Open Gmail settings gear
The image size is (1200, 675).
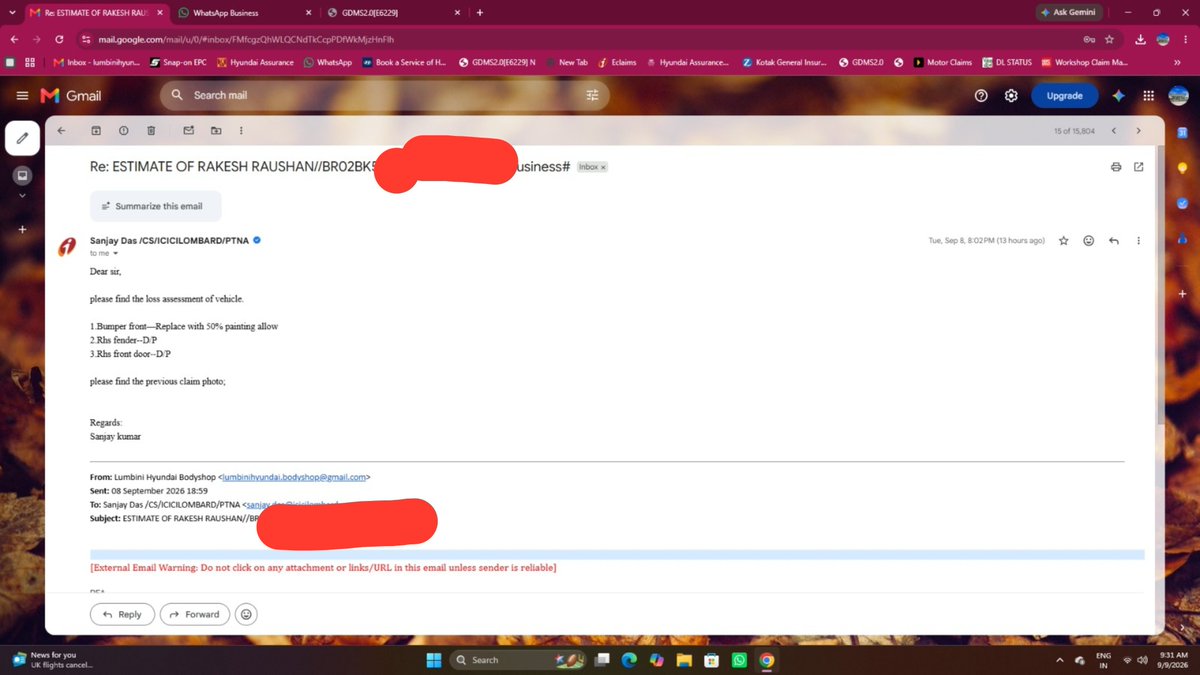[x=1011, y=95]
